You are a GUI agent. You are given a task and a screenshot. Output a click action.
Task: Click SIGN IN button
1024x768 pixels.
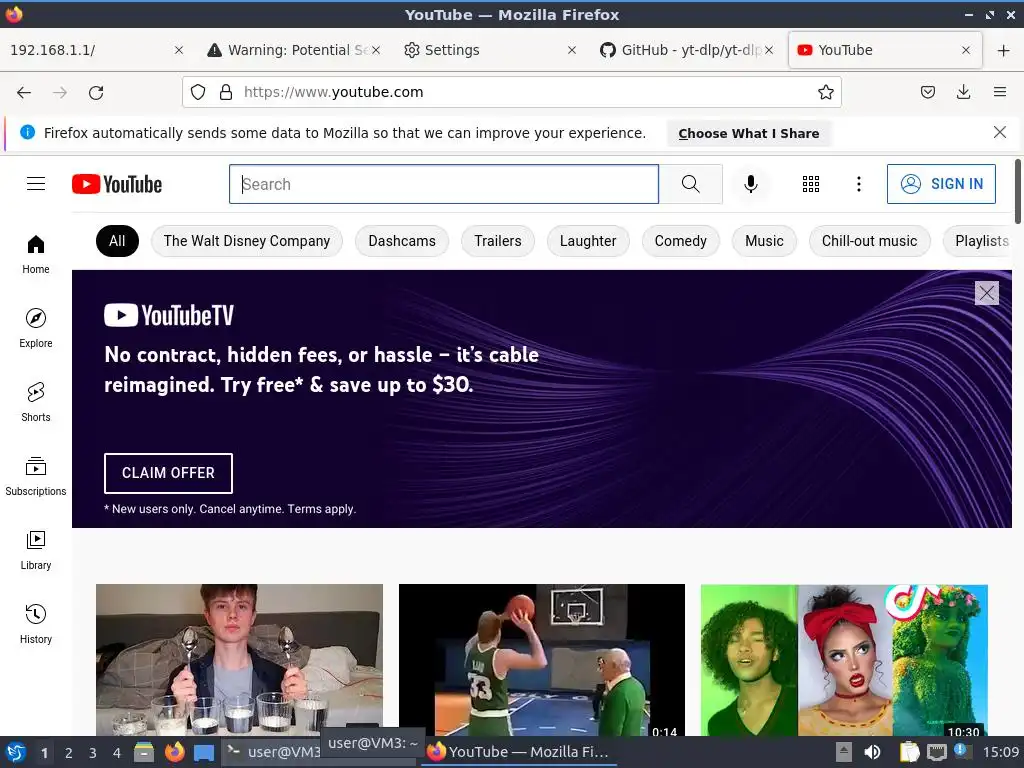click(x=941, y=184)
